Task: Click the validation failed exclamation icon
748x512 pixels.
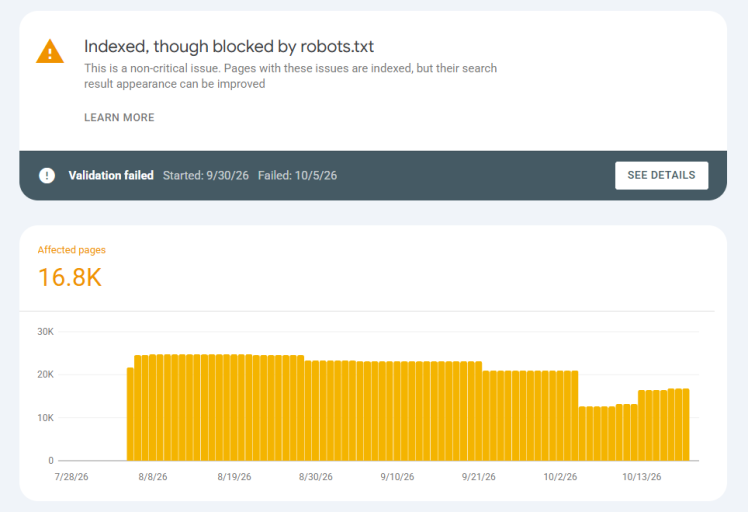Action: [x=47, y=176]
